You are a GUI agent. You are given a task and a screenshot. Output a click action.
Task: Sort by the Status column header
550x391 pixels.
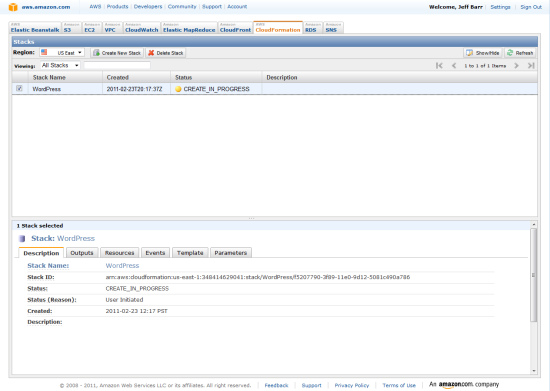pos(216,77)
